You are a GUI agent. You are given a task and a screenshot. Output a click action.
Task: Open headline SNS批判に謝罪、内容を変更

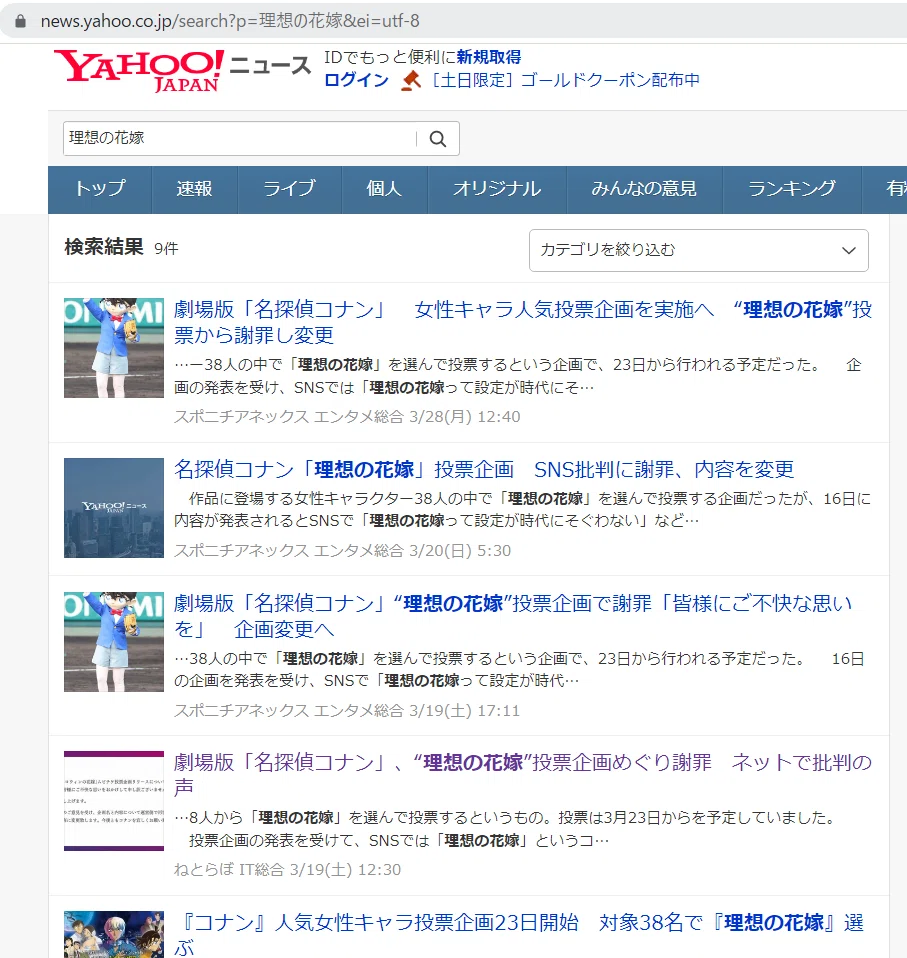[x=484, y=469]
